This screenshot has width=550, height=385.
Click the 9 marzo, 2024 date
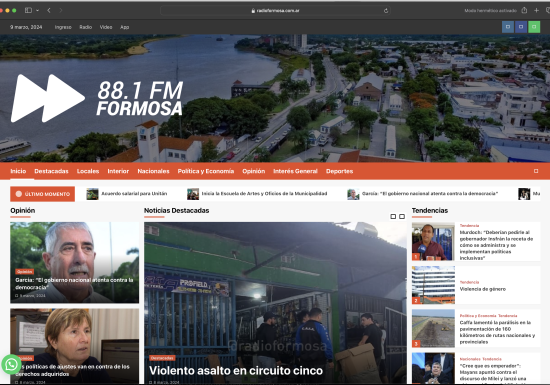point(26,27)
